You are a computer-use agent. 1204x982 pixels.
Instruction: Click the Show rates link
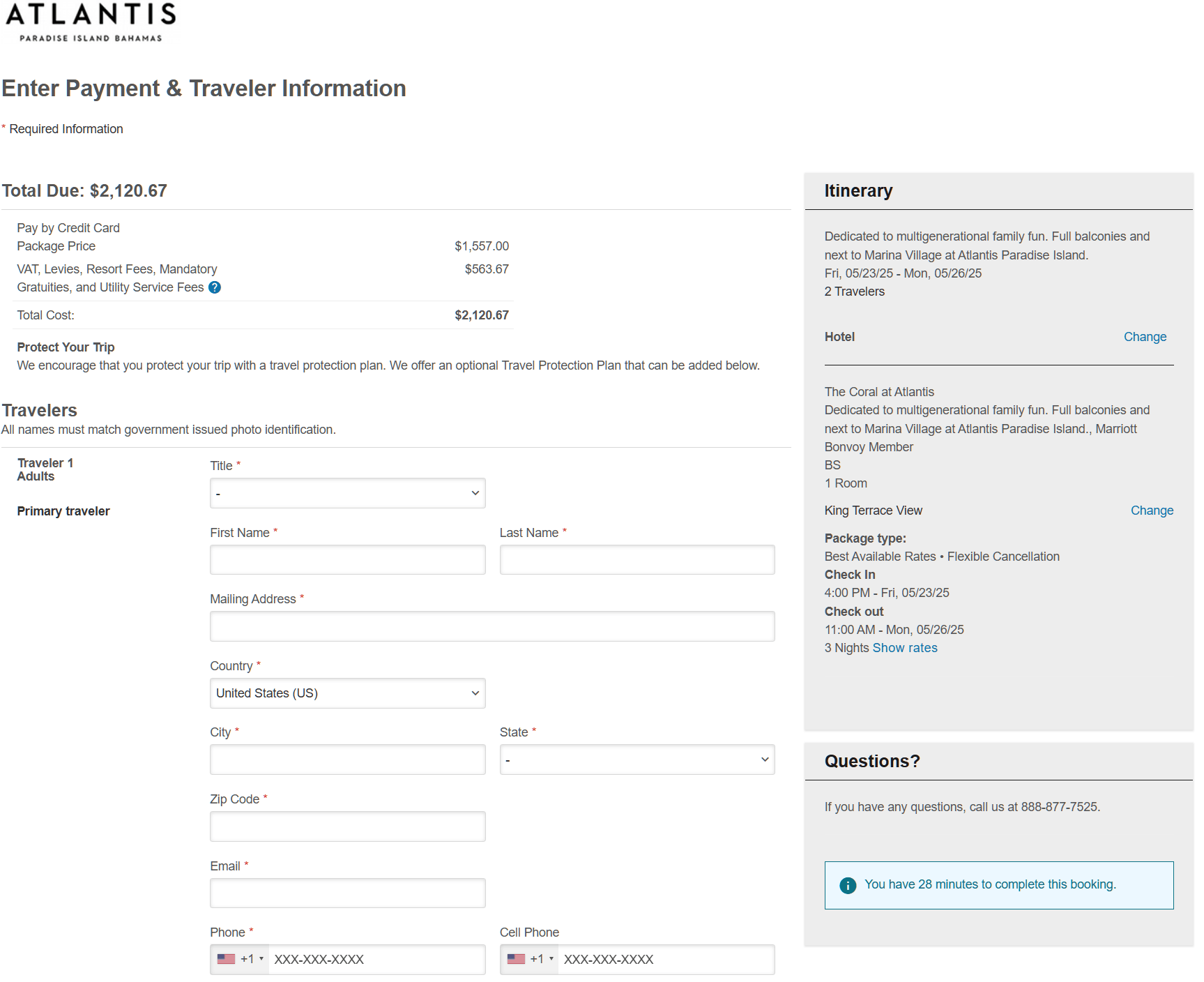click(x=905, y=648)
